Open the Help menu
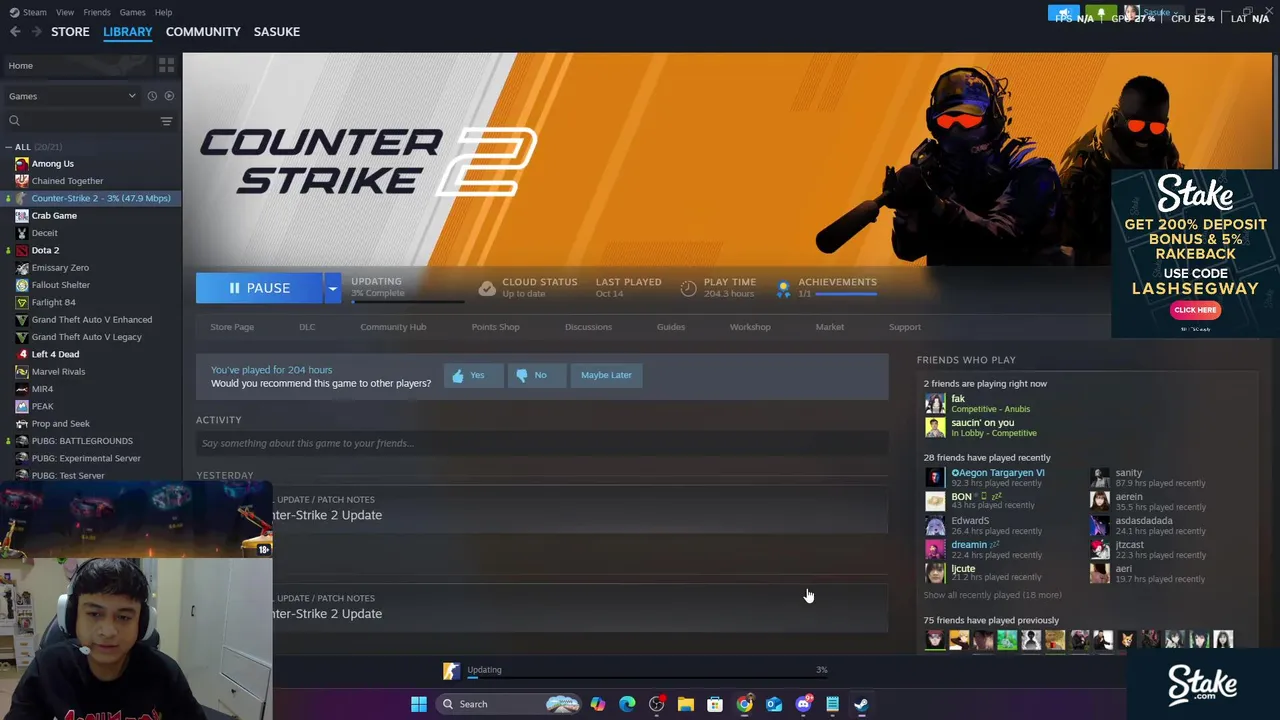 pyautogui.click(x=163, y=12)
